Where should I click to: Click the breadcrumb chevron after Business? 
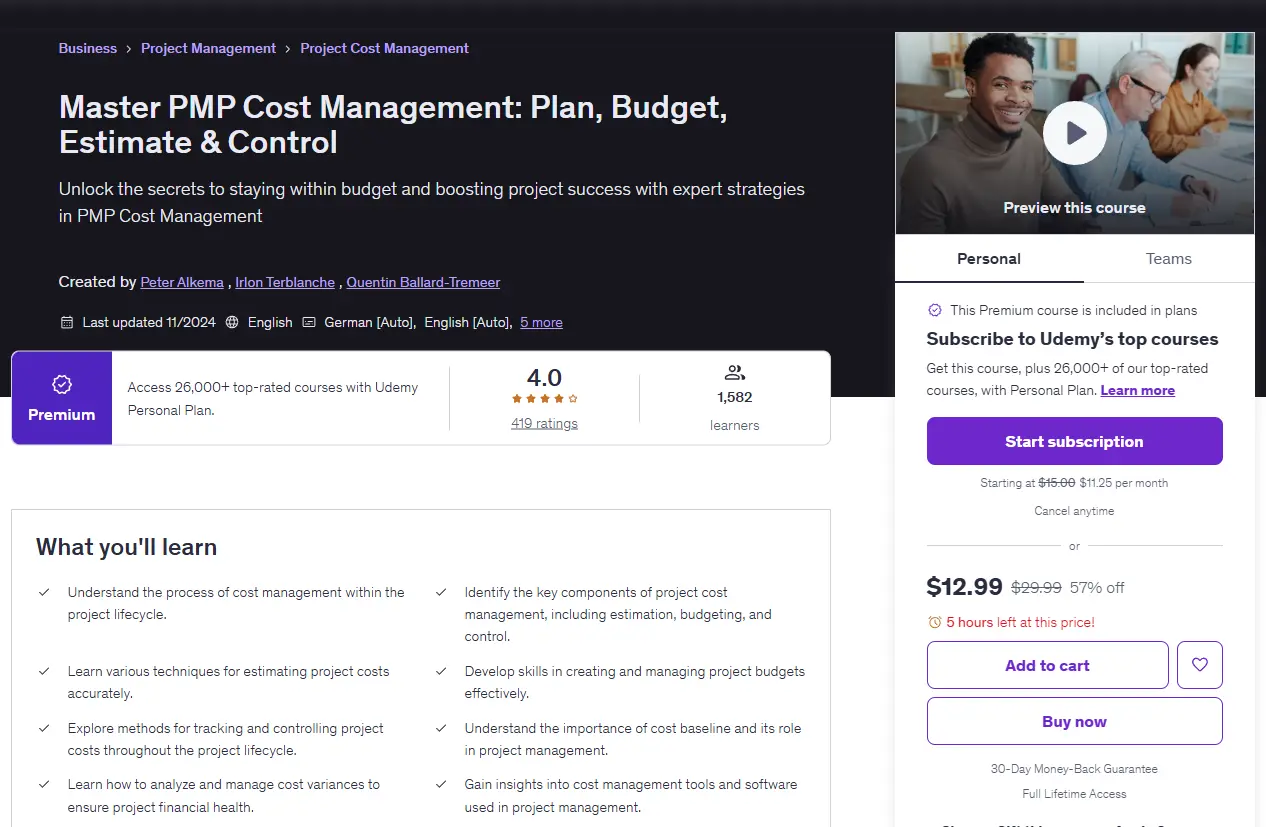click(x=129, y=48)
